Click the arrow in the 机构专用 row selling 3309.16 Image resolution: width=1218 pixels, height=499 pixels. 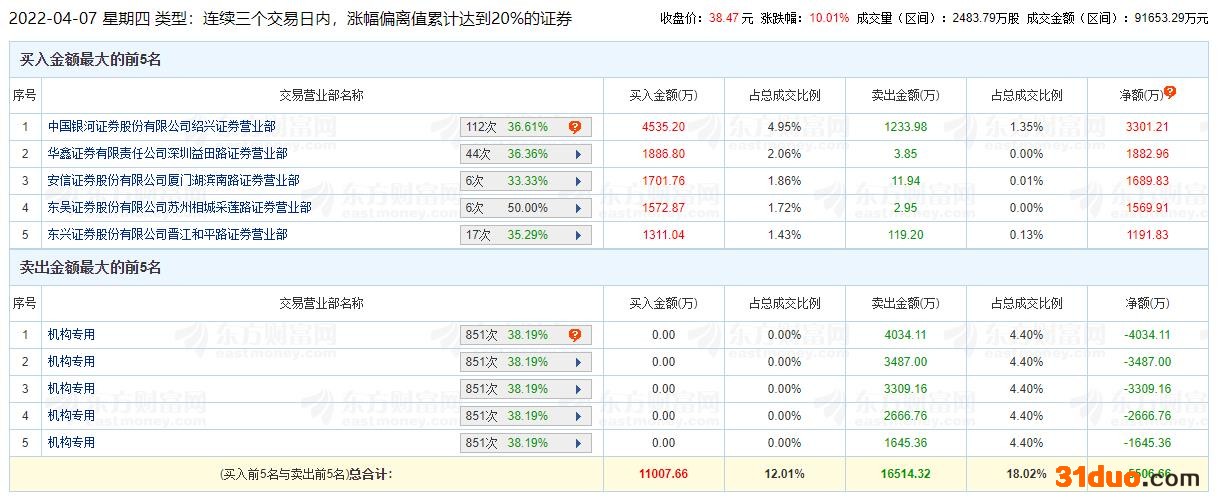pyautogui.click(x=578, y=389)
